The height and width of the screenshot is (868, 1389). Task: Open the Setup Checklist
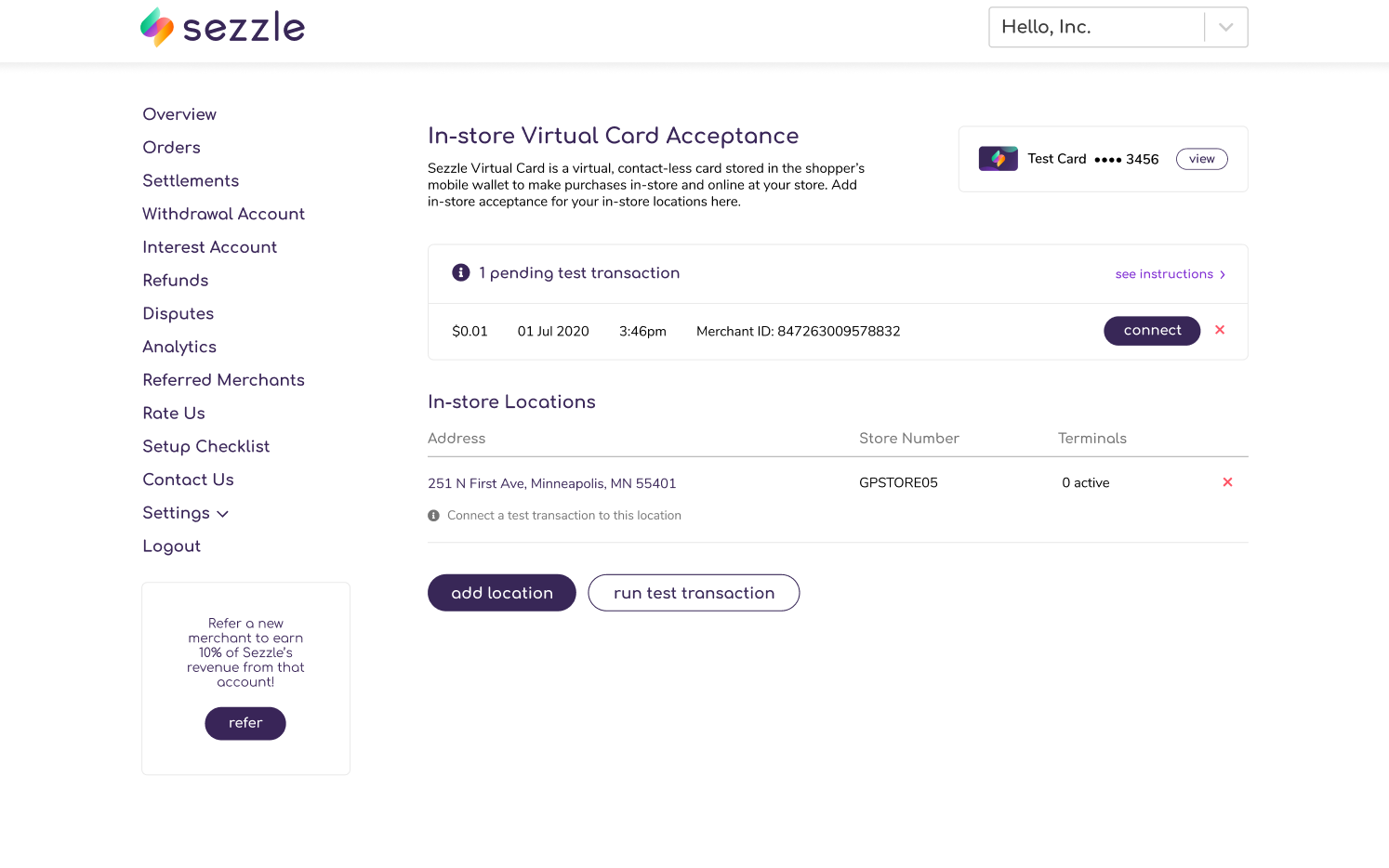click(x=205, y=447)
